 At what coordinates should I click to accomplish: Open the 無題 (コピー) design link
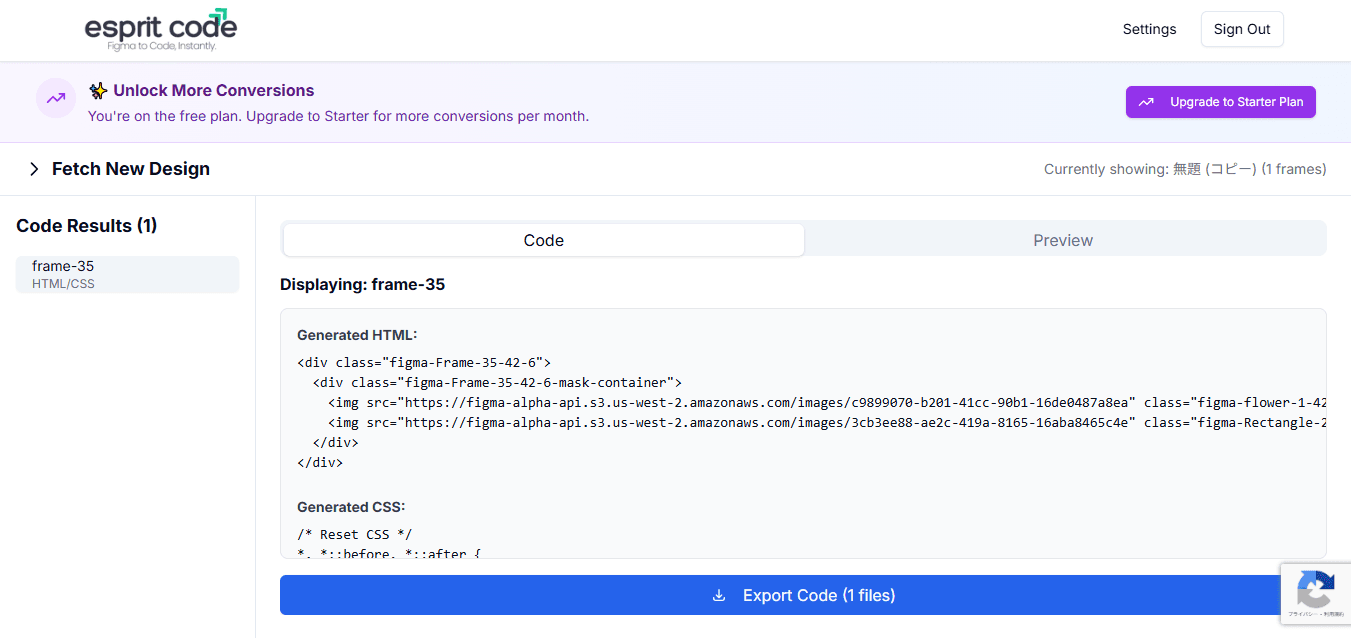click(1213, 169)
